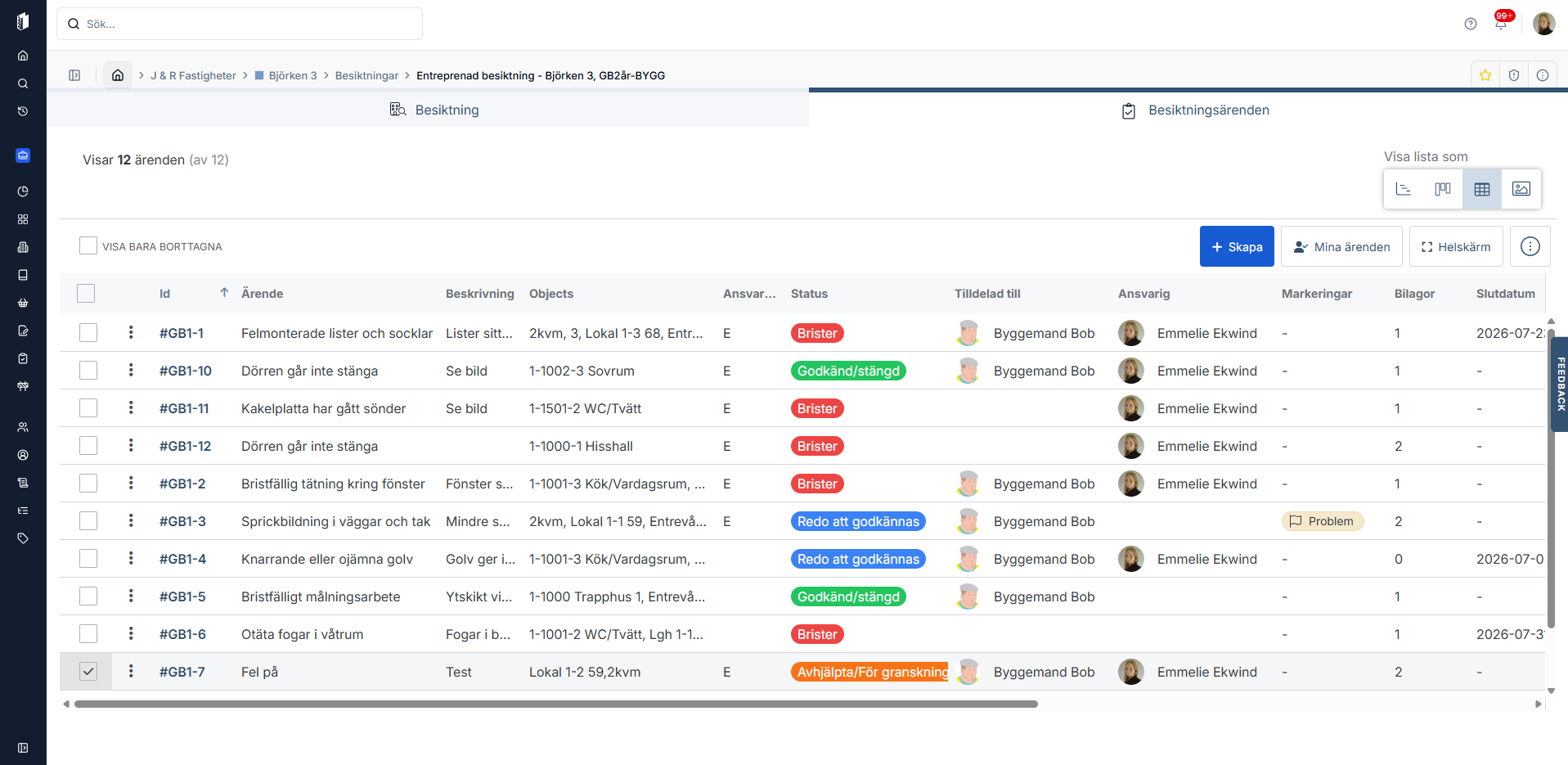The image size is (1568, 765).
Task: Open Helskärm fullscreen mode
Action: click(1456, 246)
